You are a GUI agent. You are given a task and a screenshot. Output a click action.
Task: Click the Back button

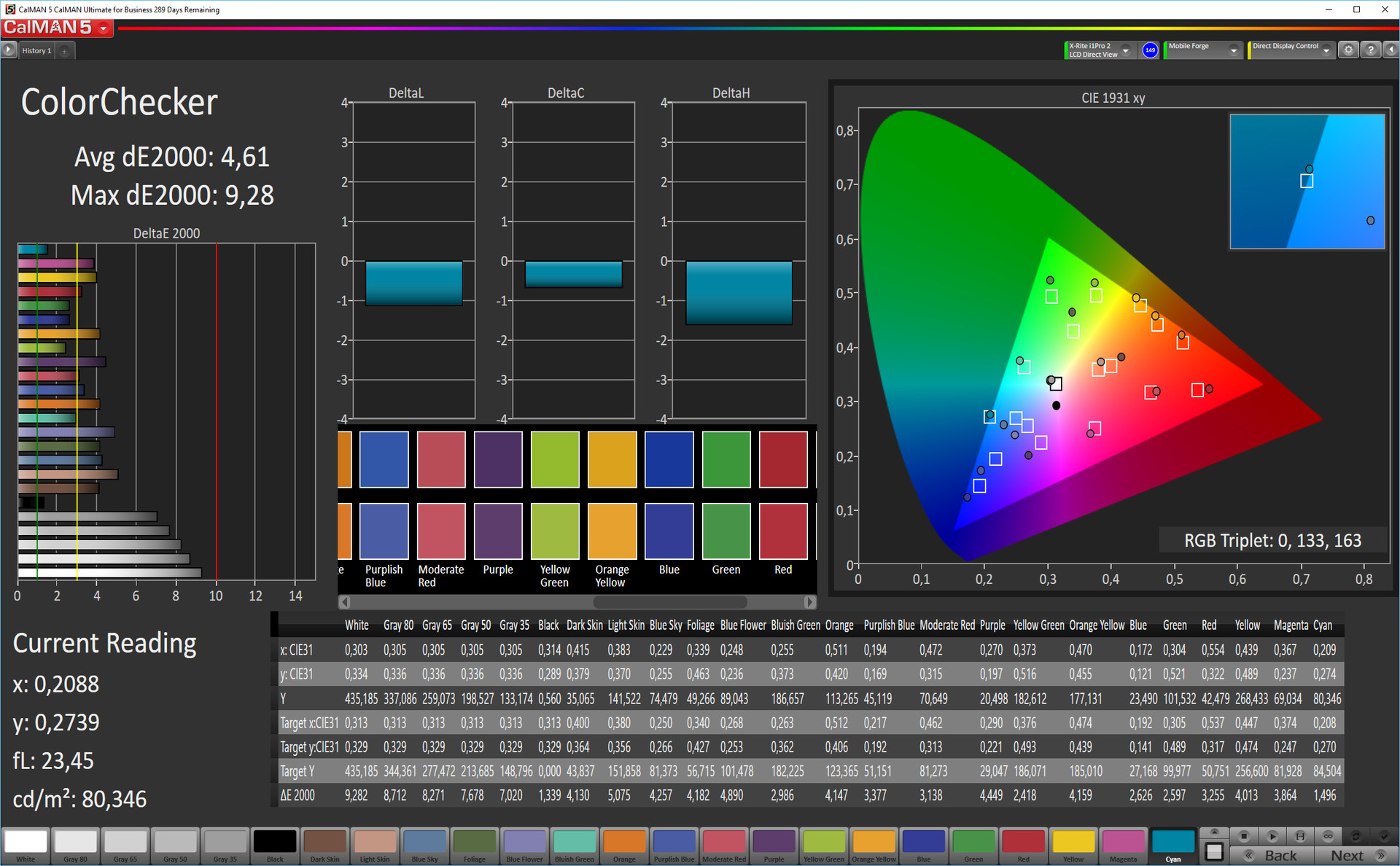click(x=1272, y=855)
